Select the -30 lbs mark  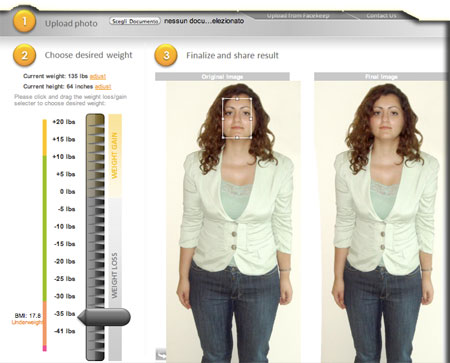tap(65, 296)
